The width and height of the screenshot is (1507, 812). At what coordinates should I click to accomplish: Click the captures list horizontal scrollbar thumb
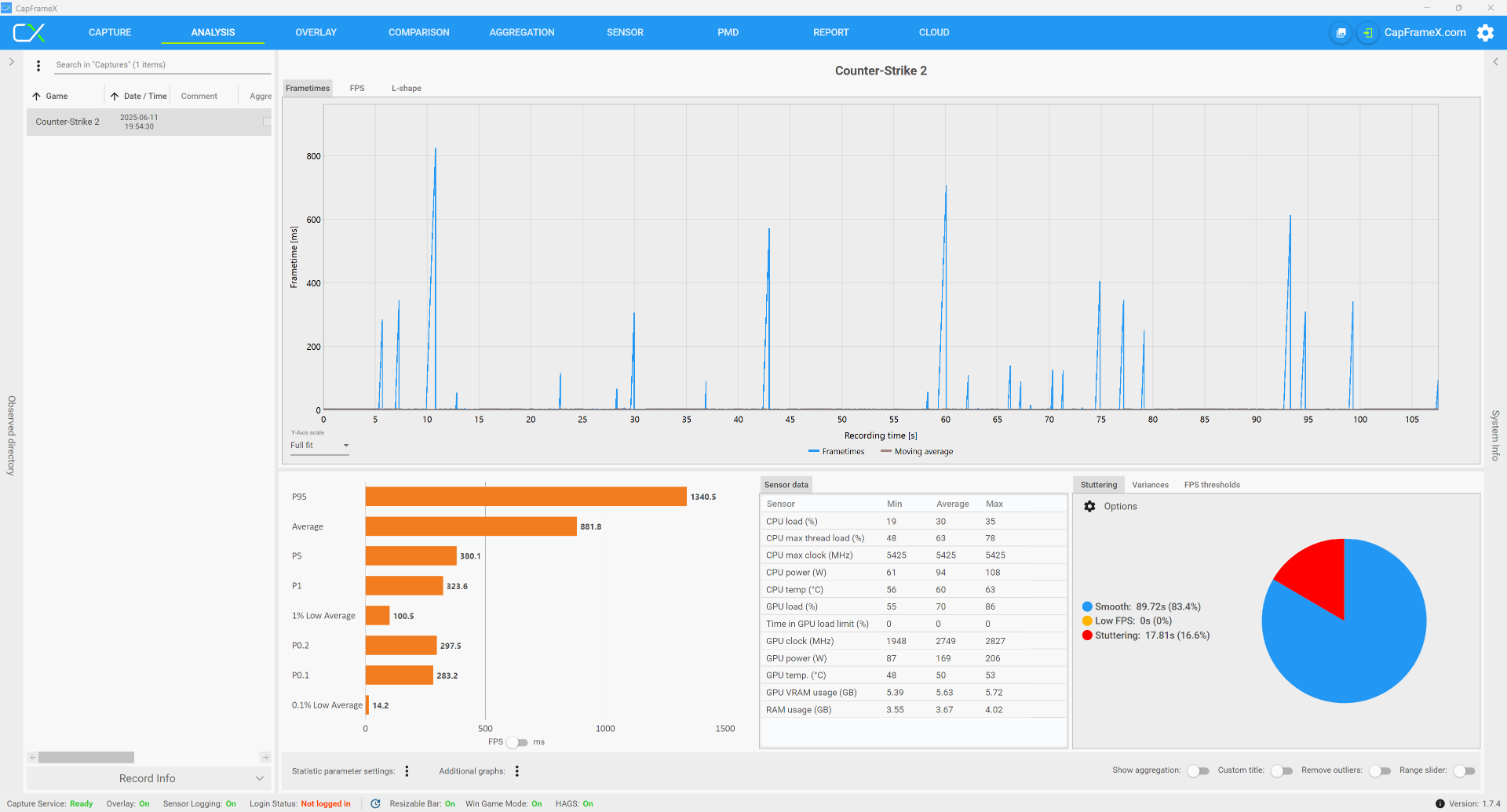coord(86,758)
